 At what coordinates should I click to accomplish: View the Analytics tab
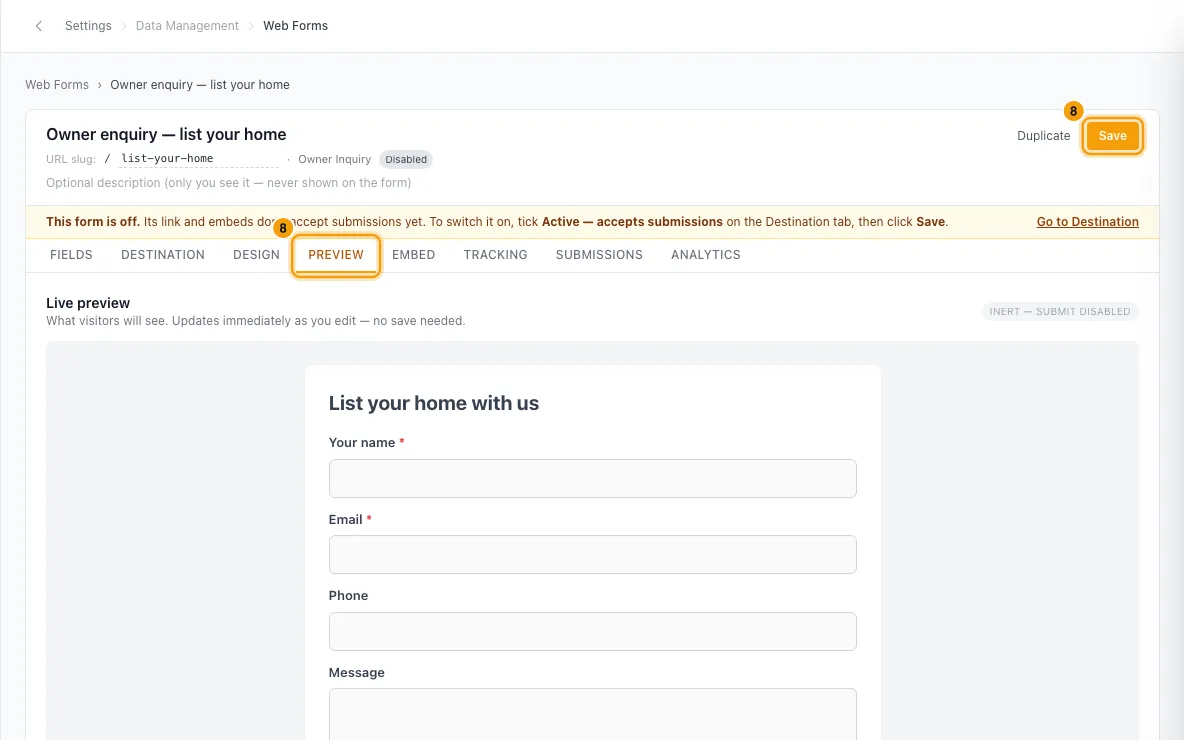705,255
